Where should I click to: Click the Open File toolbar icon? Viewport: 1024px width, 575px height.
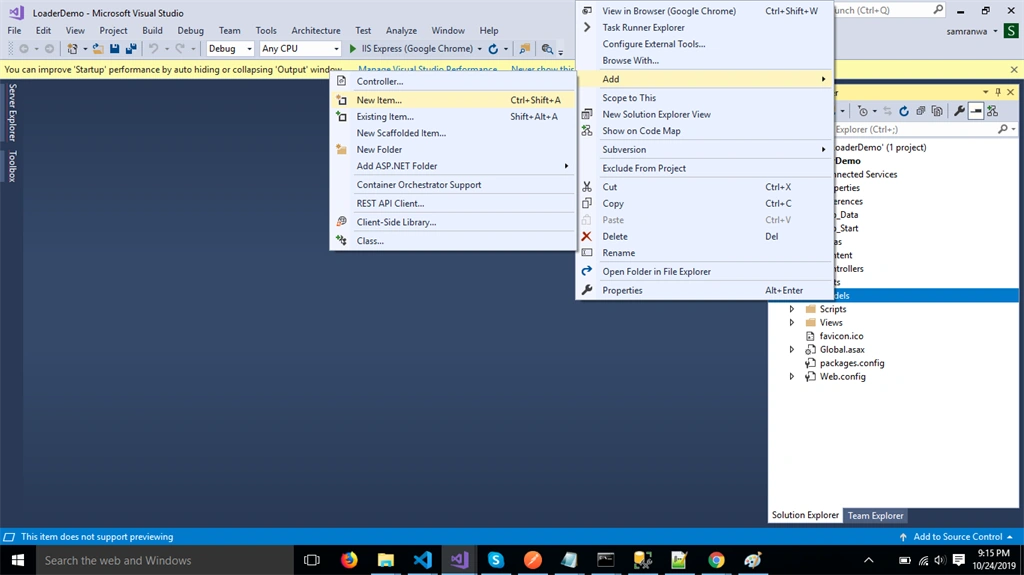click(98, 49)
